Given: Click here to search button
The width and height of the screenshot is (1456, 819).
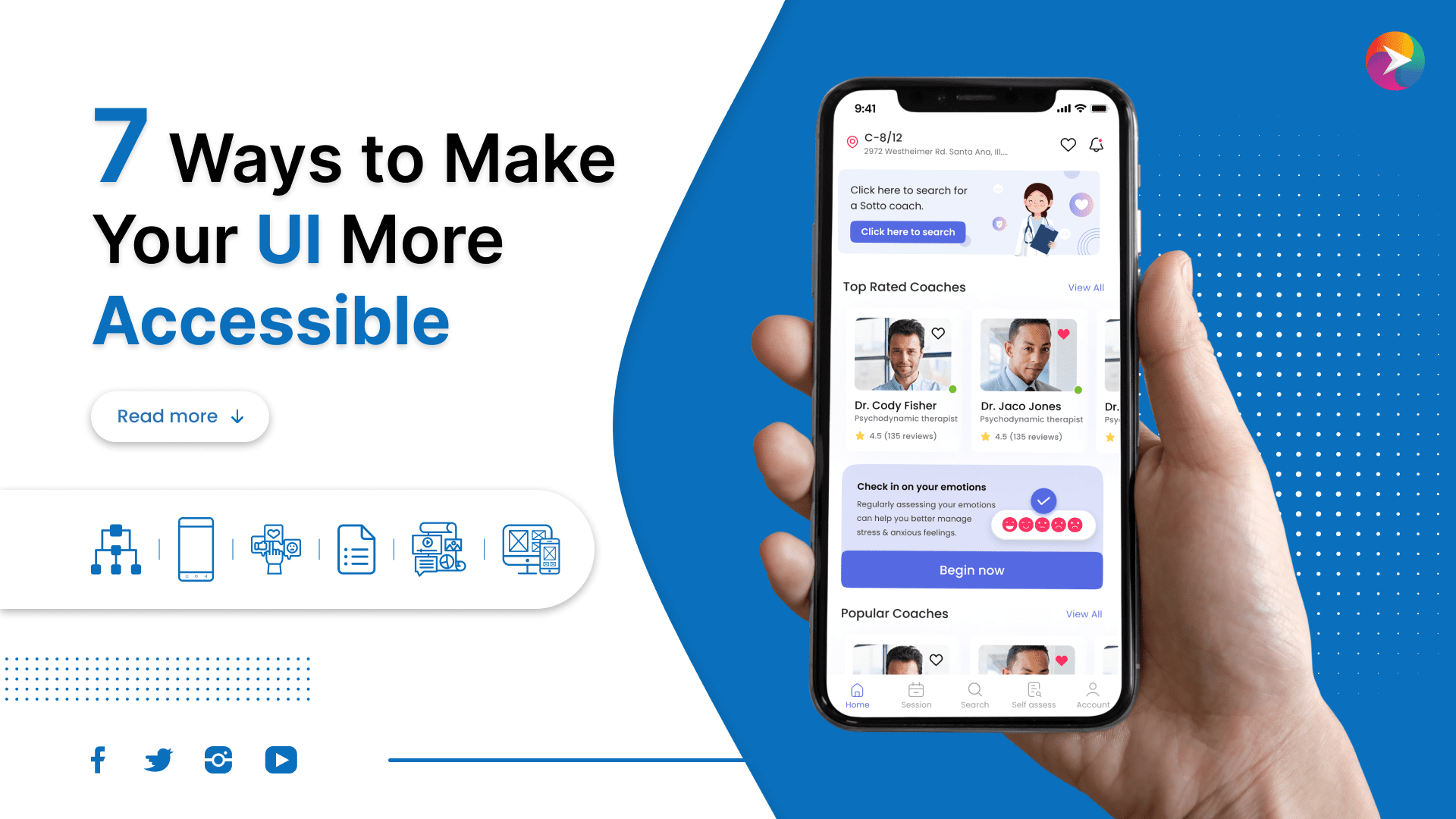Looking at the screenshot, I should pyautogui.click(x=908, y=232).
